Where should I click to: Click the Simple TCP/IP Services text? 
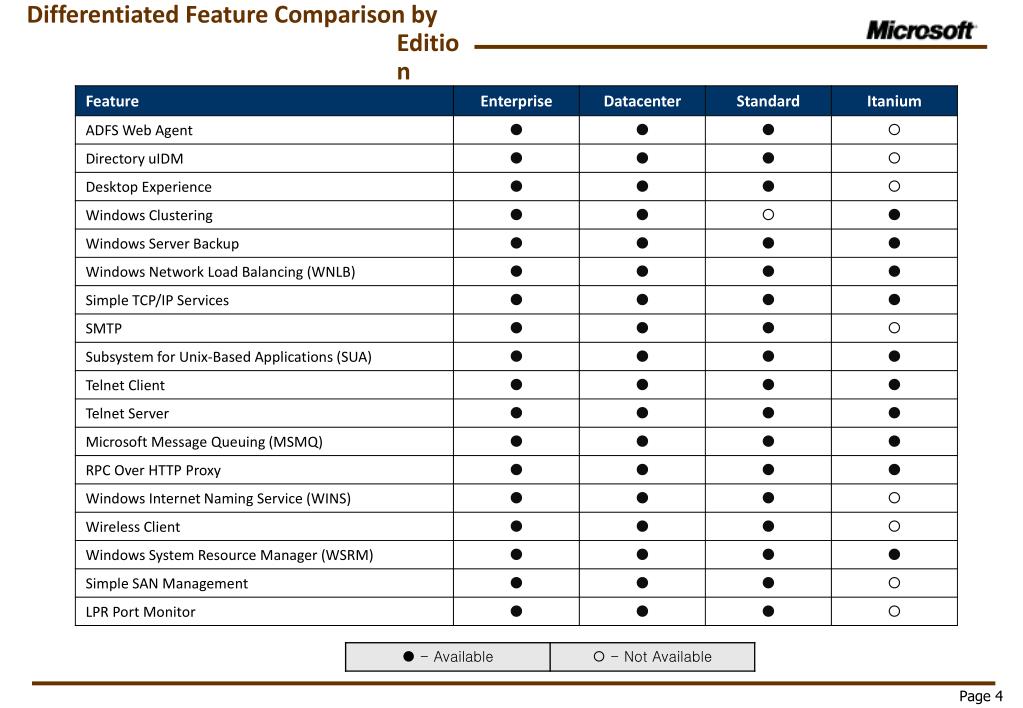(157, 300)
